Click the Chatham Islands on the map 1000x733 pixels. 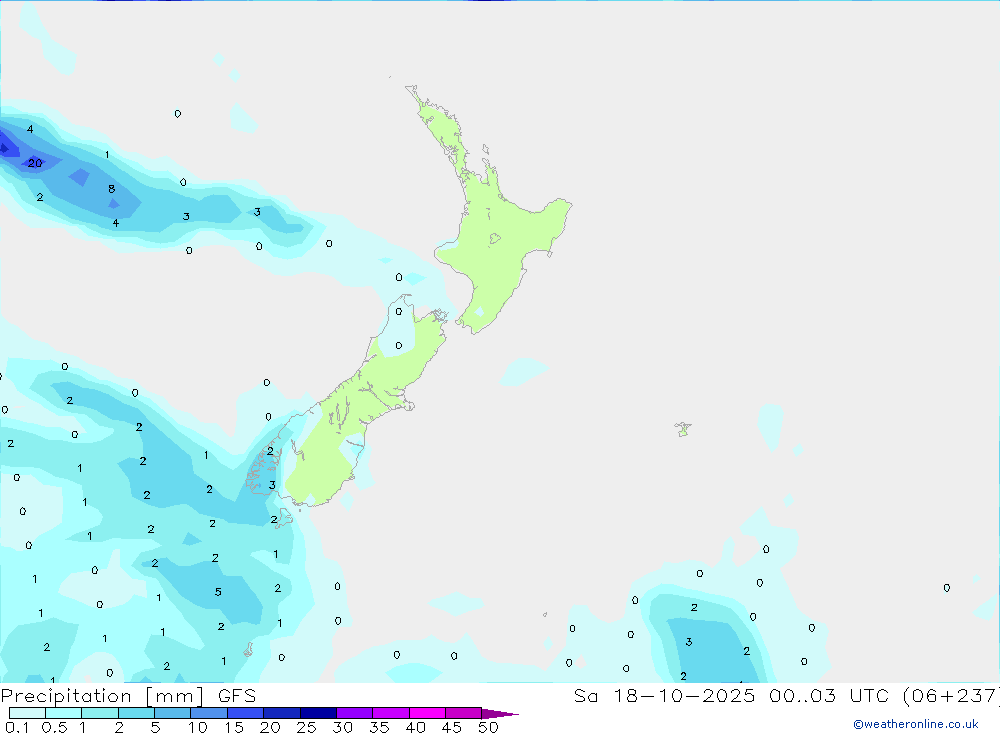[x=683, y=429]
